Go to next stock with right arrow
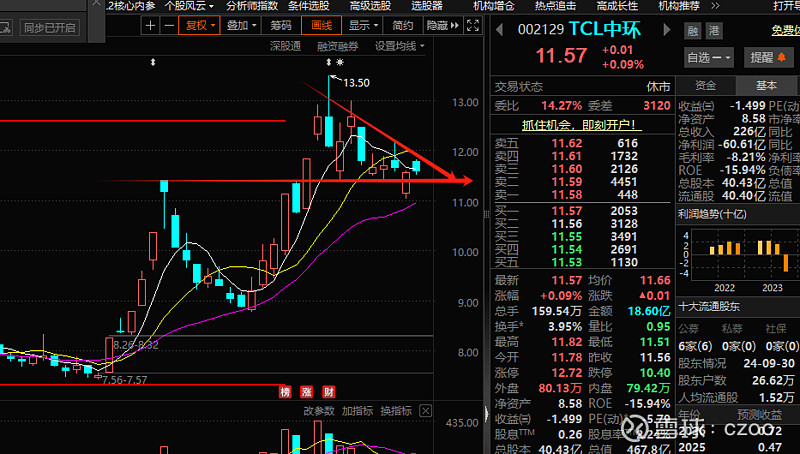The height and width of the screenshot is (454, 800). click(666, 30)
